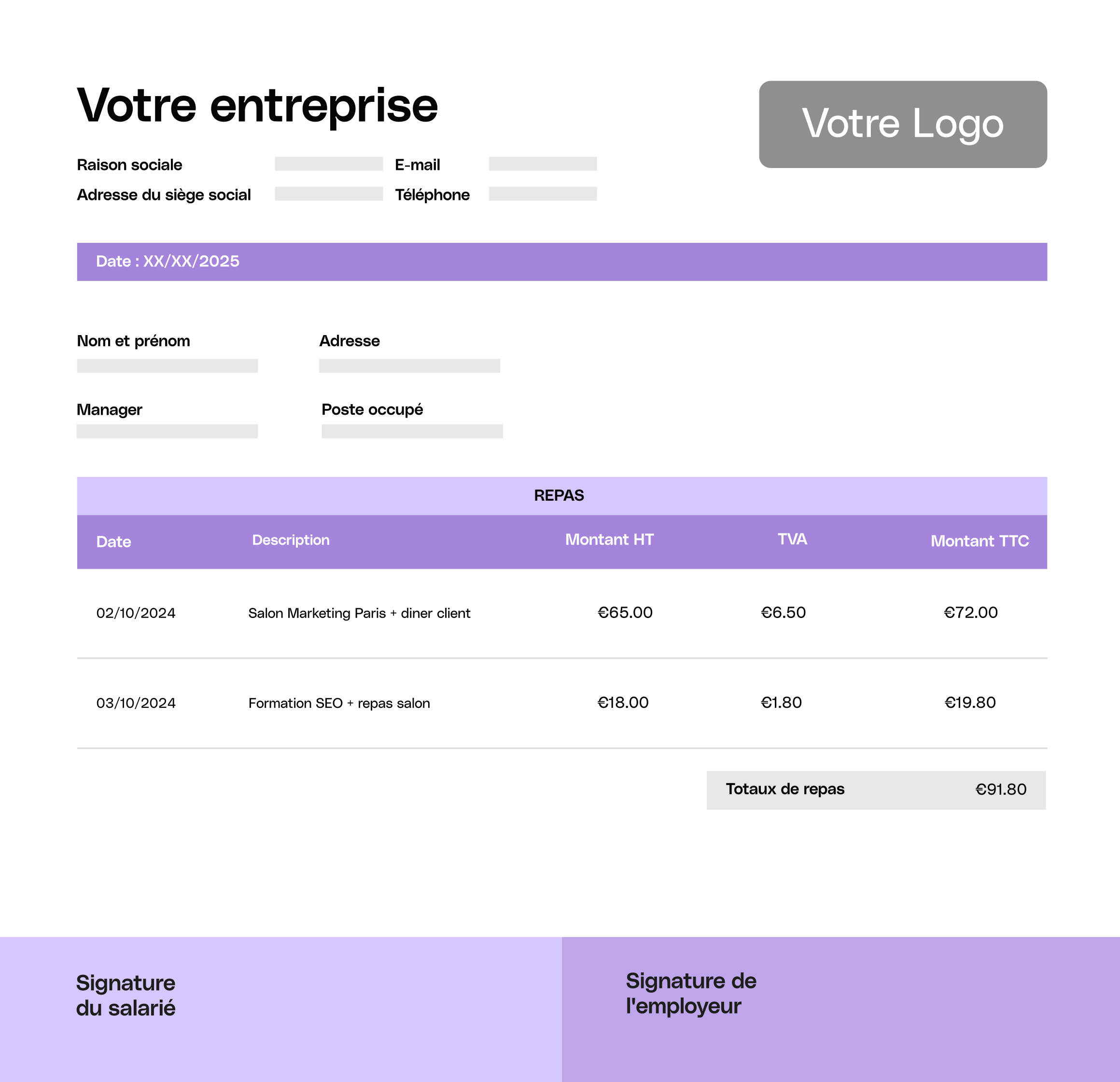Select the employee Adresse input field
The width and height of the screenshot is (1120, 1082).
click(x=409, y=366)
